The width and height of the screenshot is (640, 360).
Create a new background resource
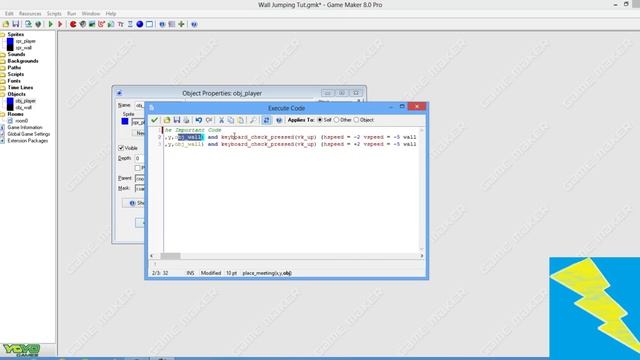coord(92,24)
